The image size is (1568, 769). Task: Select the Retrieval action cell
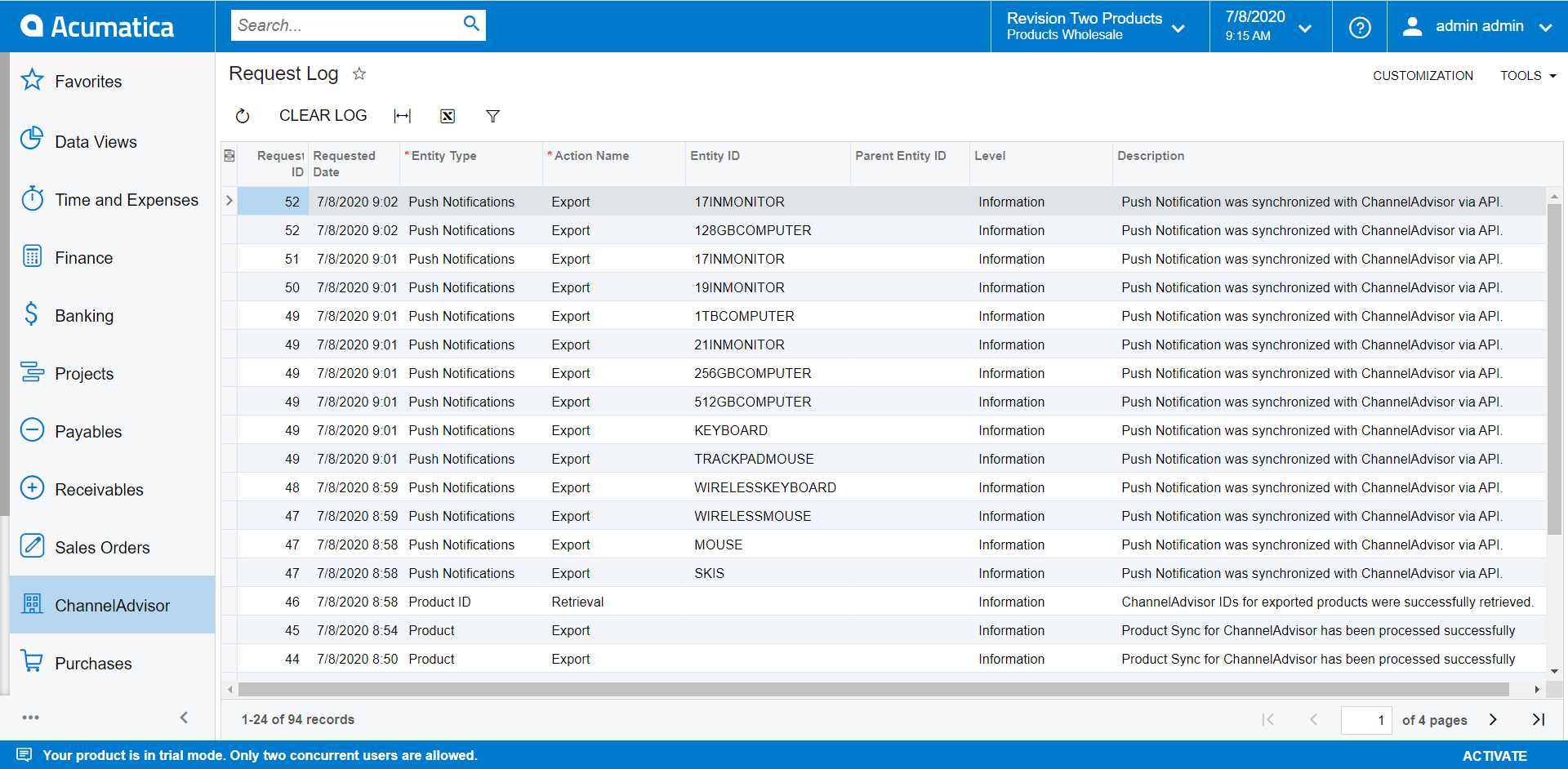pos(614,602)
